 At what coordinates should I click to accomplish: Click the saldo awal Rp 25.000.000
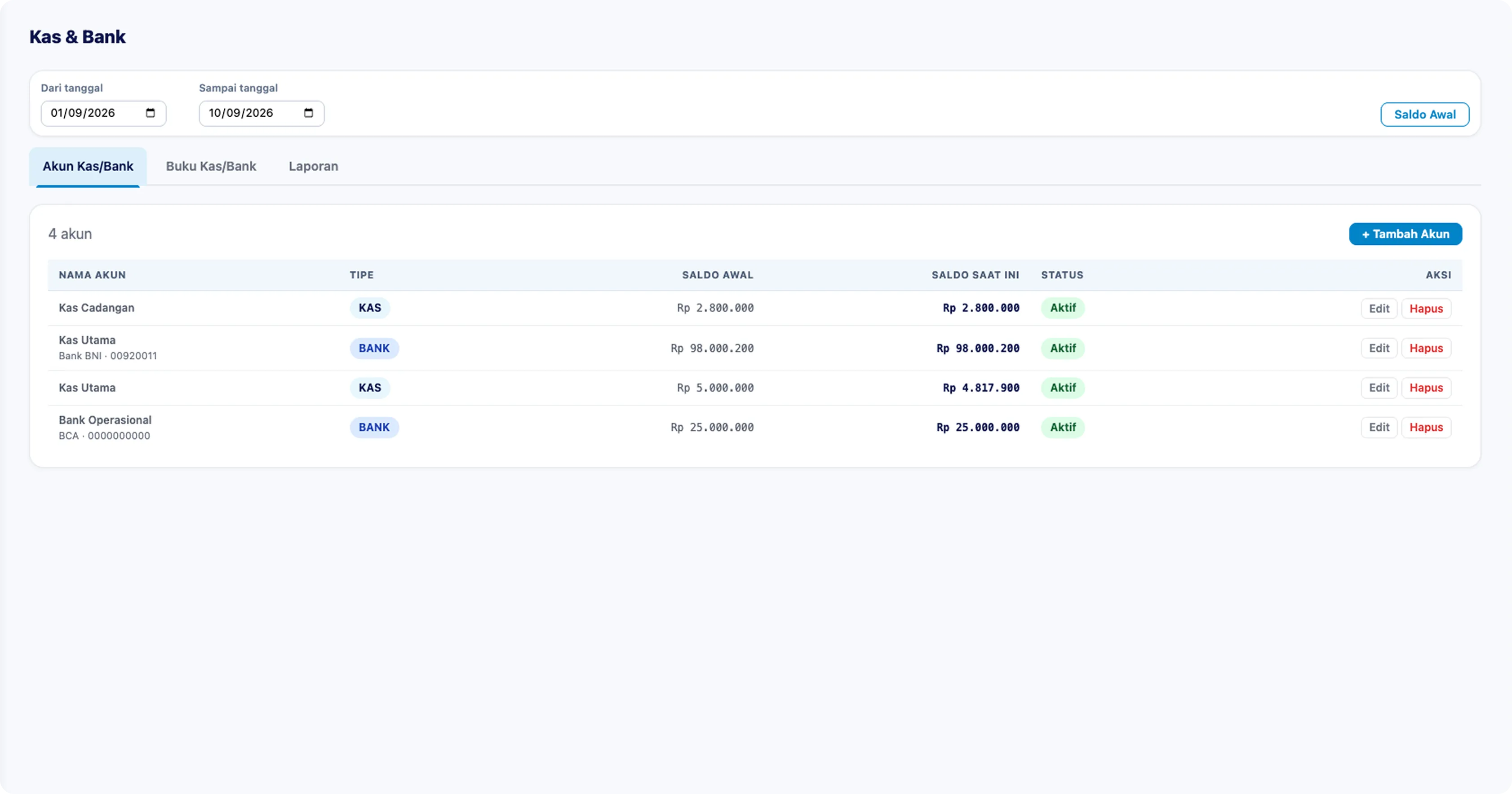[x=712, y=428]
